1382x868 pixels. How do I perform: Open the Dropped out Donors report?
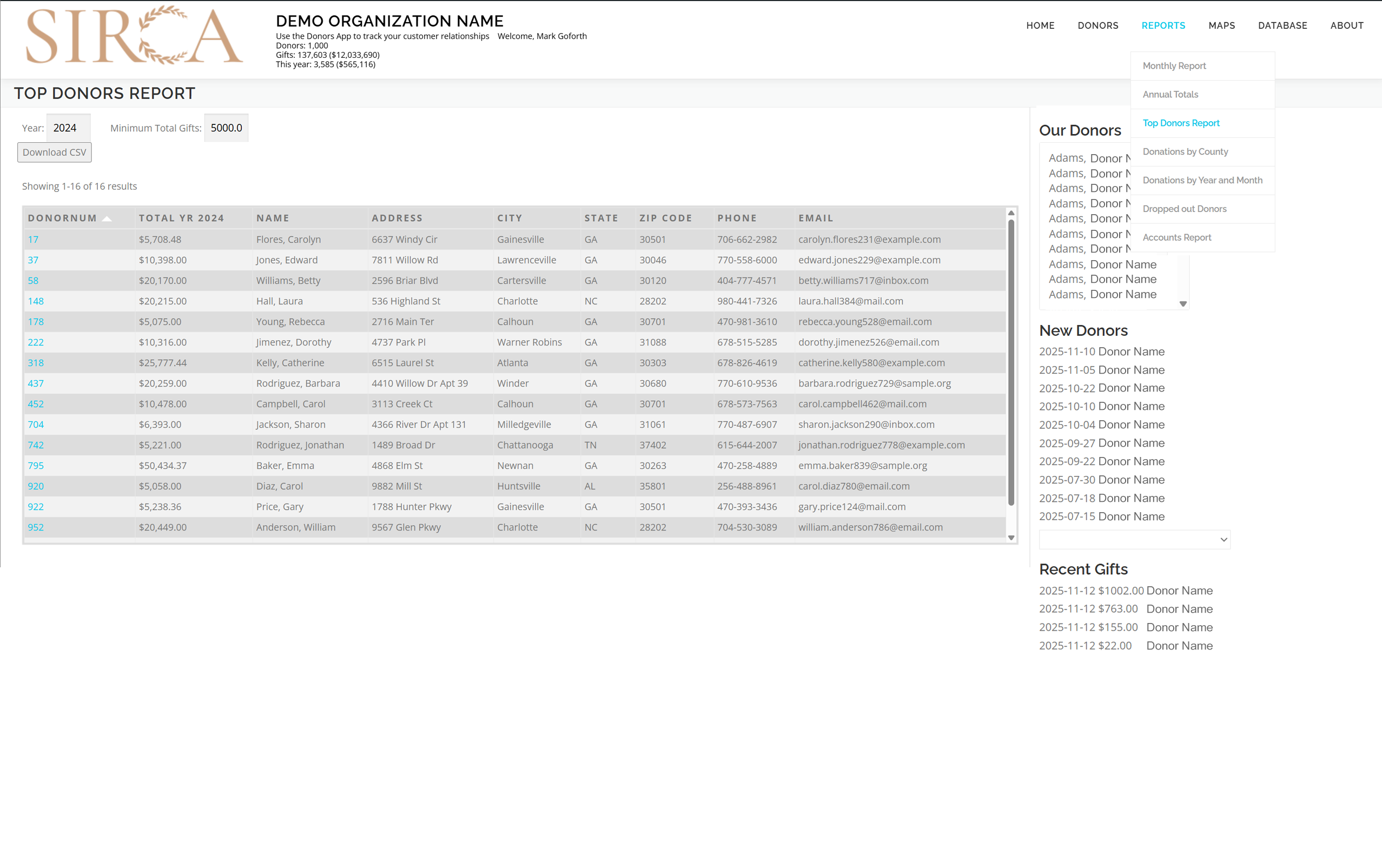pos(1184,209)
